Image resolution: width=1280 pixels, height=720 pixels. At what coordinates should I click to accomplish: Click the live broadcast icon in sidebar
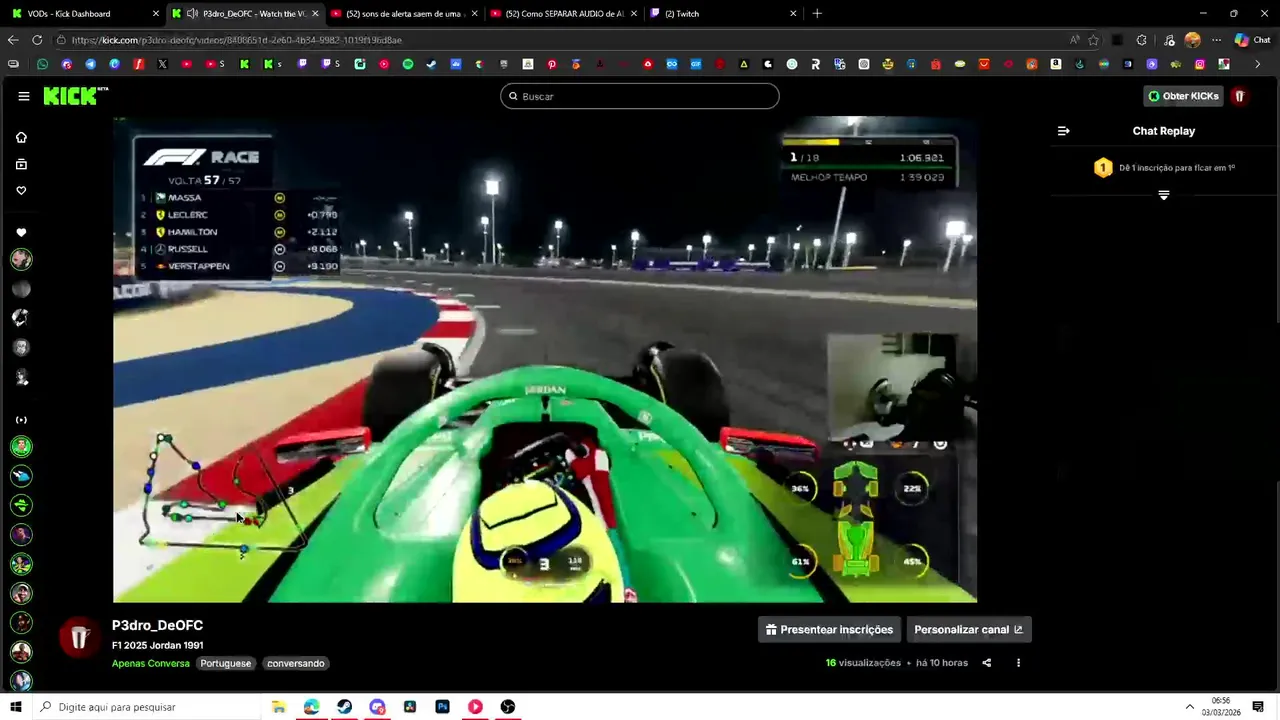coord(21,420)
